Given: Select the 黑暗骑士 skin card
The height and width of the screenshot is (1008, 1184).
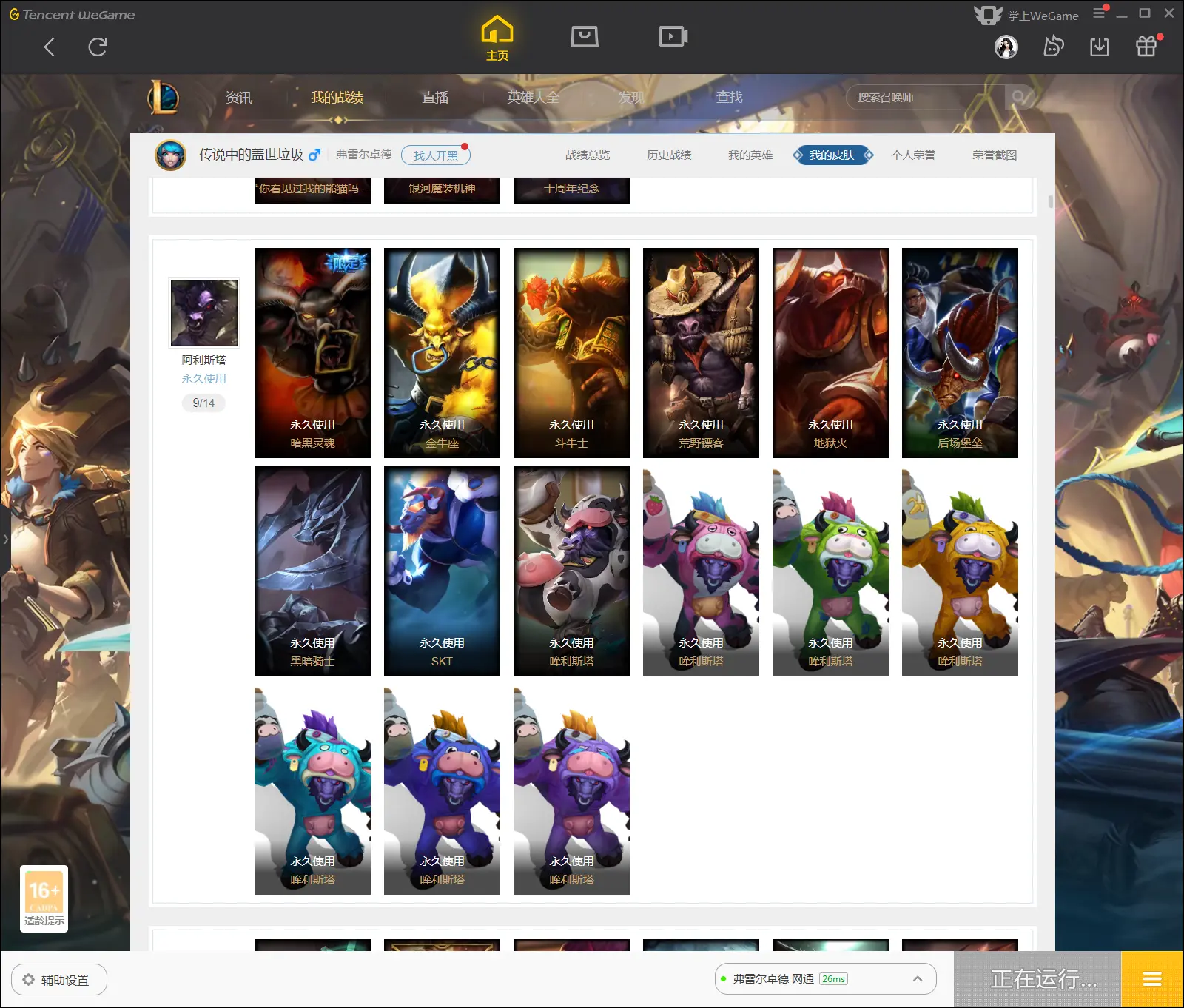Looking at the screenshot, I should (x=312, y=571).
